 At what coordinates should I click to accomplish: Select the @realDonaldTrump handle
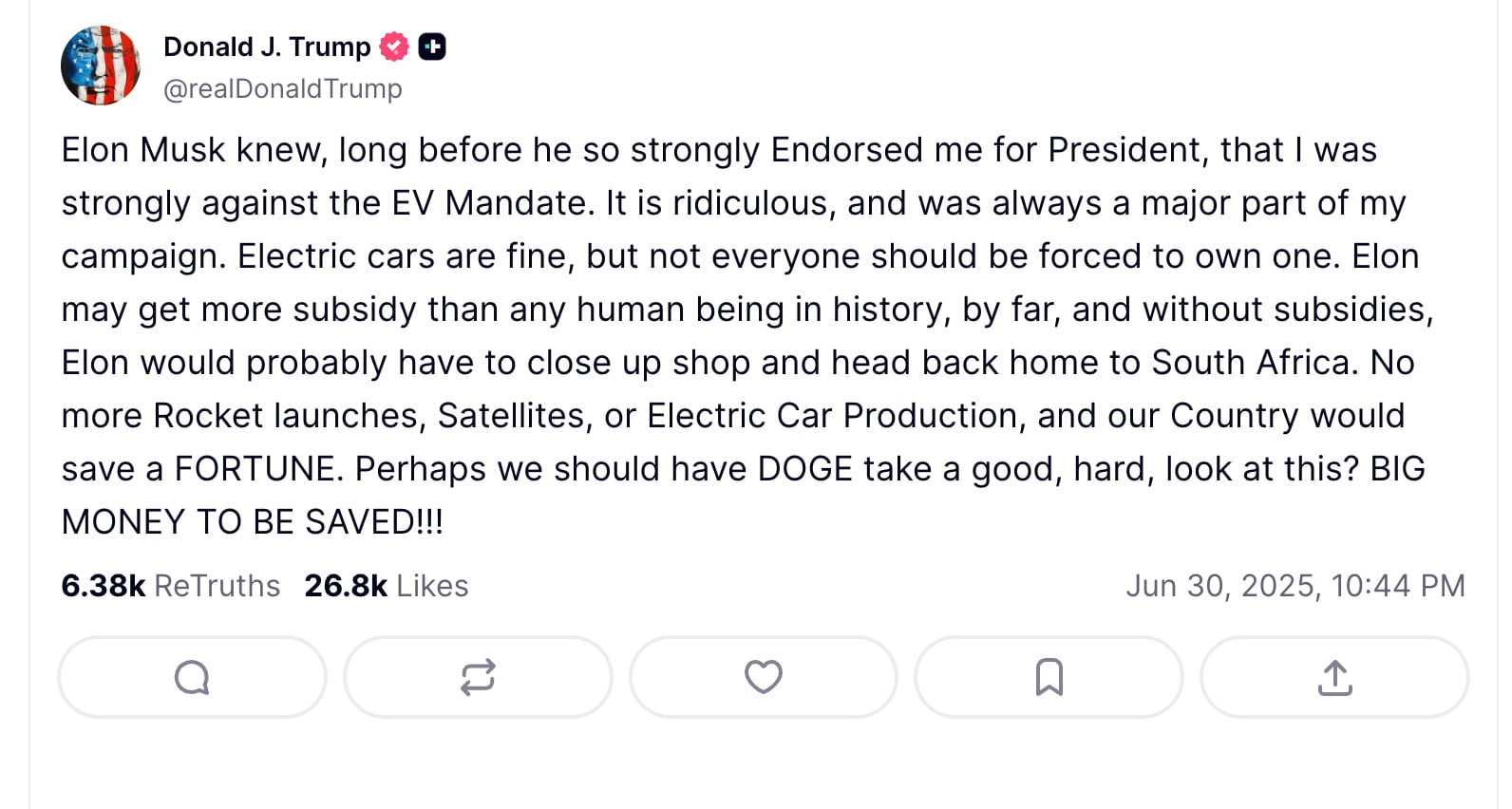pos(281,88)
